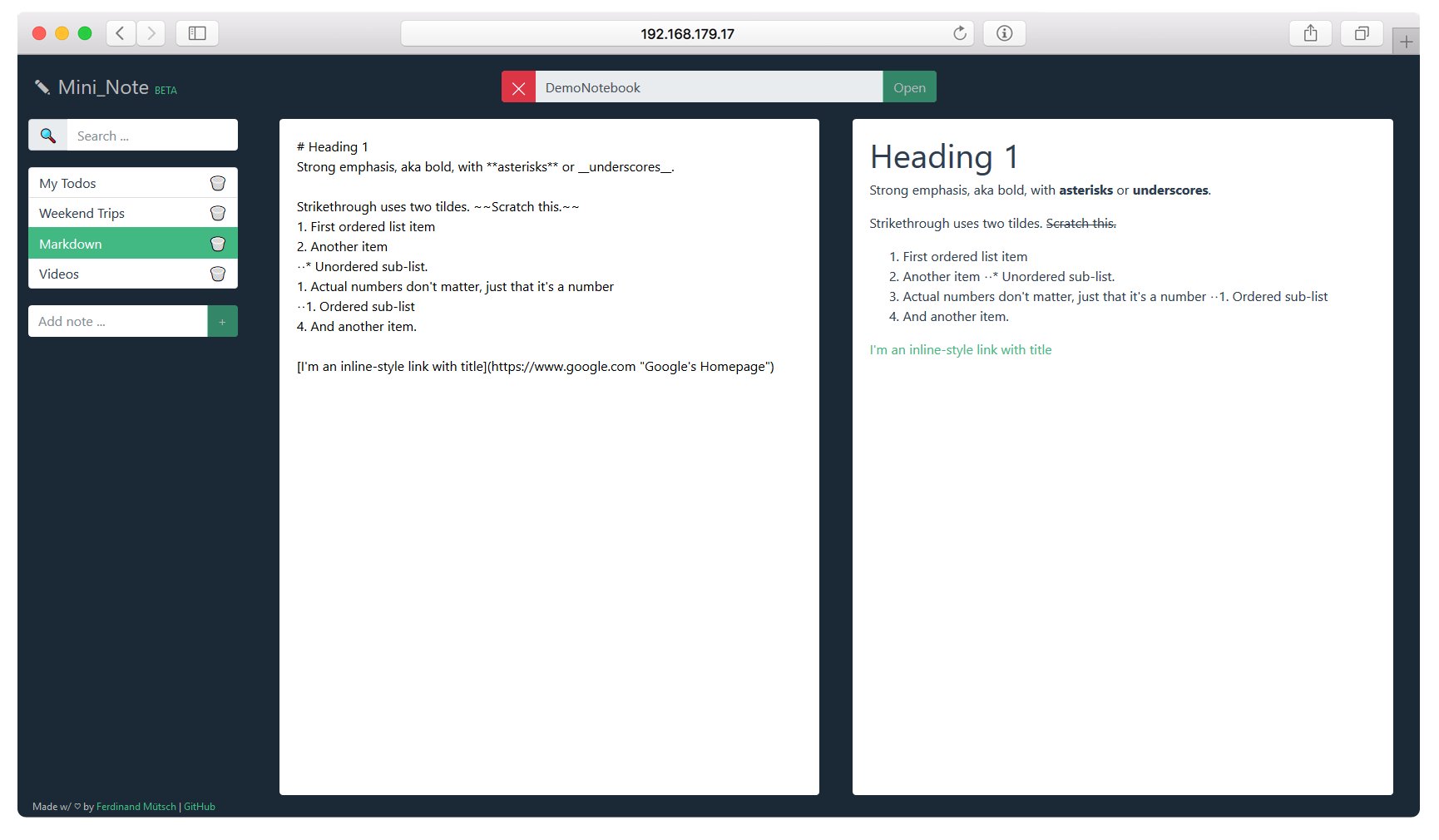
Task: Close DemoNotebook using the red X icon
Action: coord(518,86)
